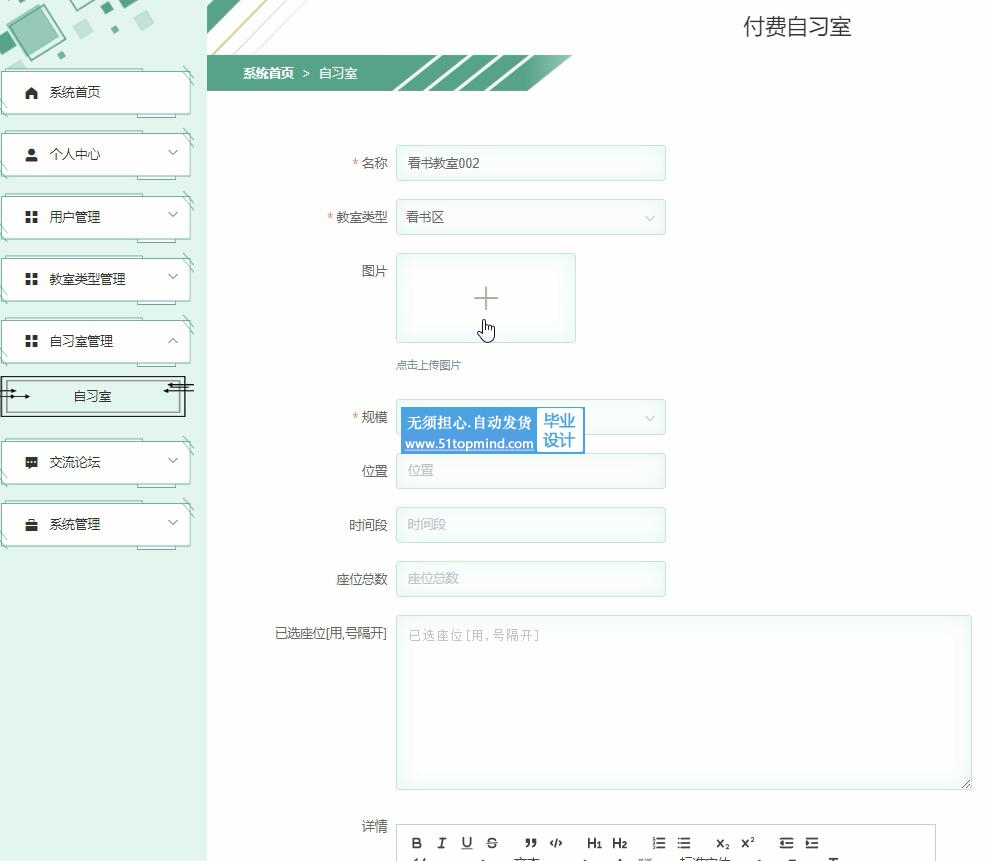987x861 pixels.
Task: Apply superscript formatting
Action: click(x=747, y=843)
